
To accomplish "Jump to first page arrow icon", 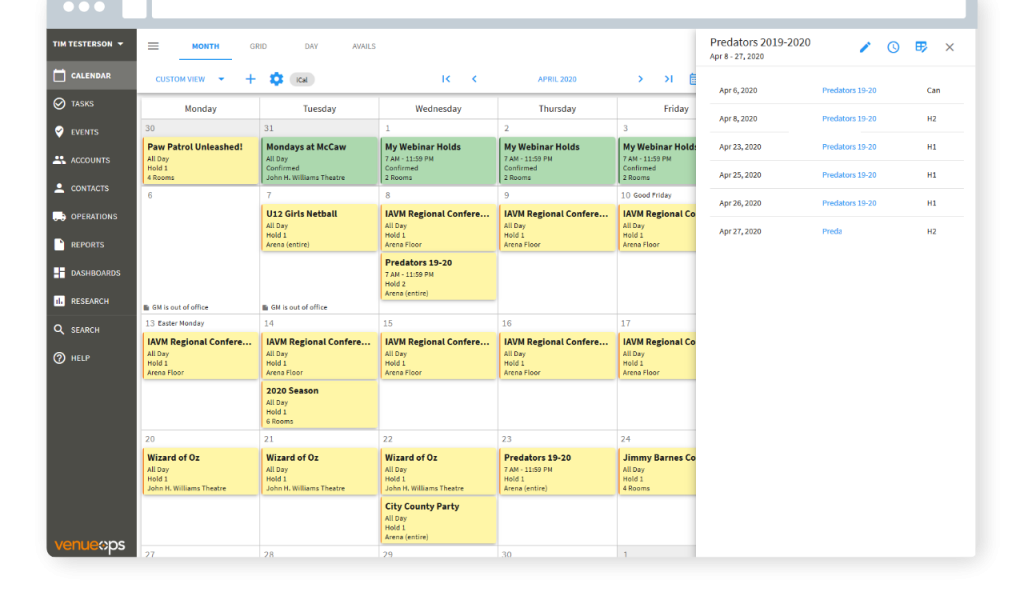I will click(x=446, y=79).
